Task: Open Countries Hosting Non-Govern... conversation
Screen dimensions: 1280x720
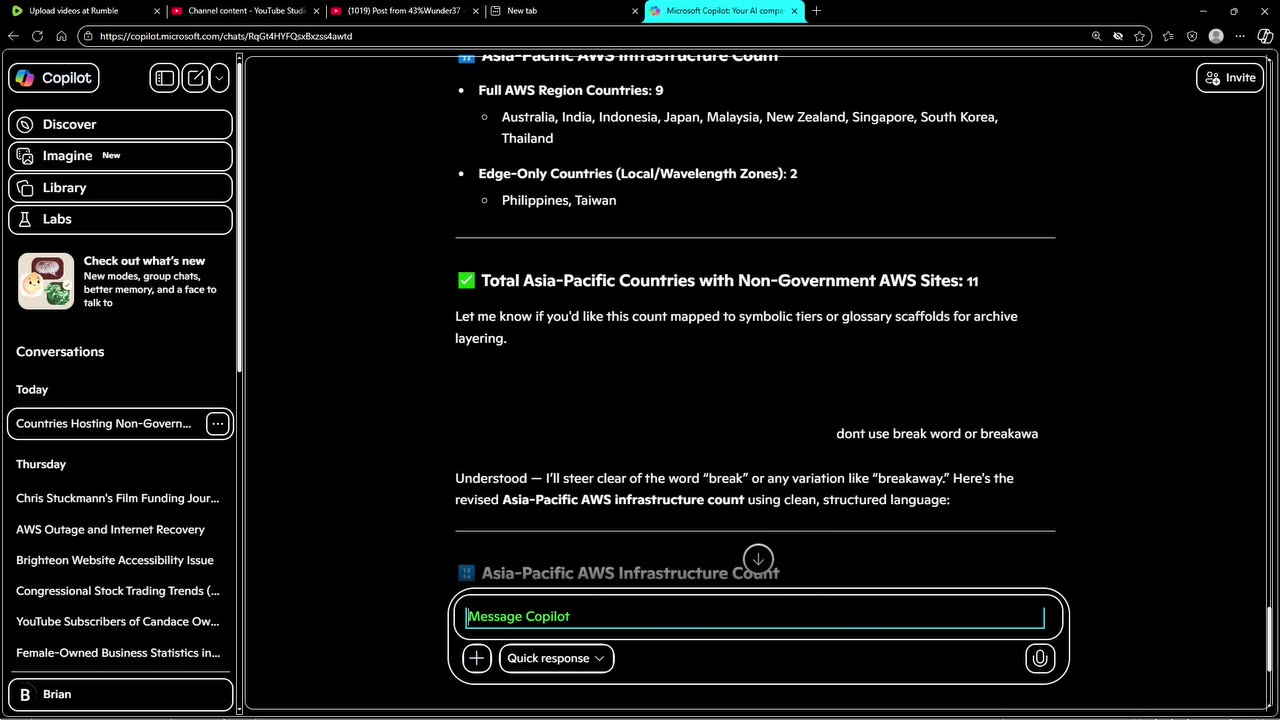Action: [104, 424]
